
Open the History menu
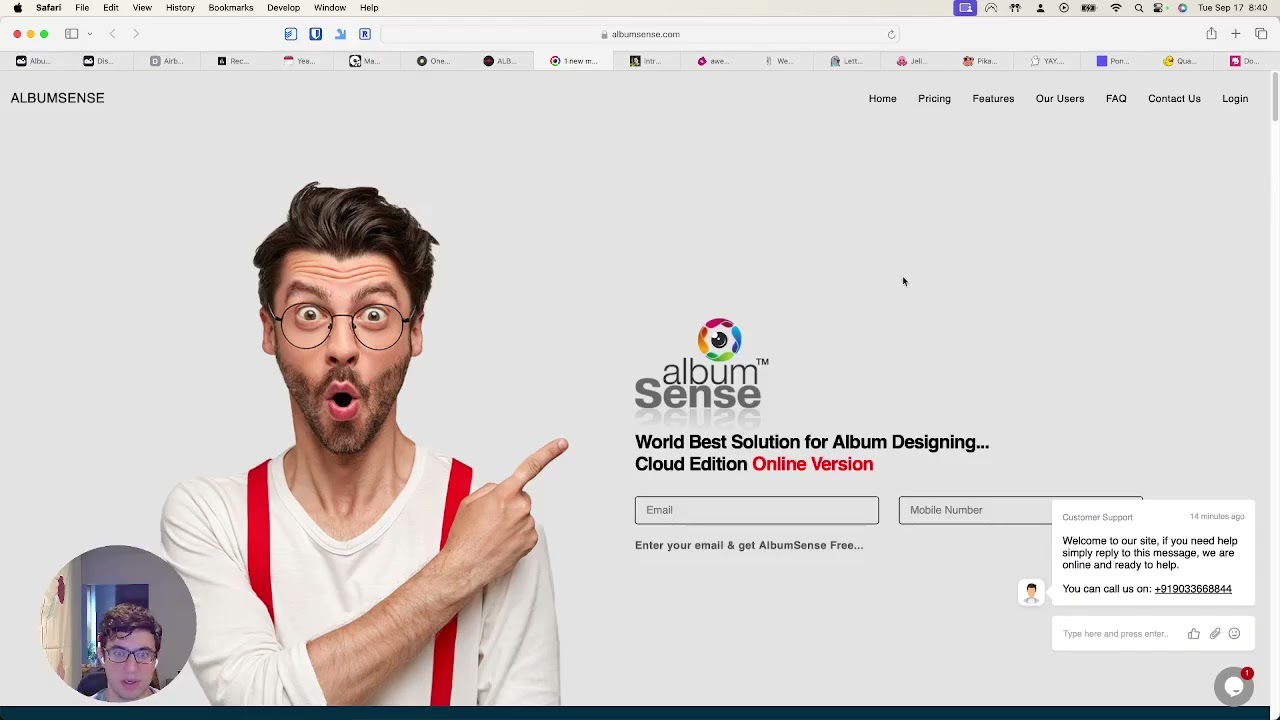point(180,8)
